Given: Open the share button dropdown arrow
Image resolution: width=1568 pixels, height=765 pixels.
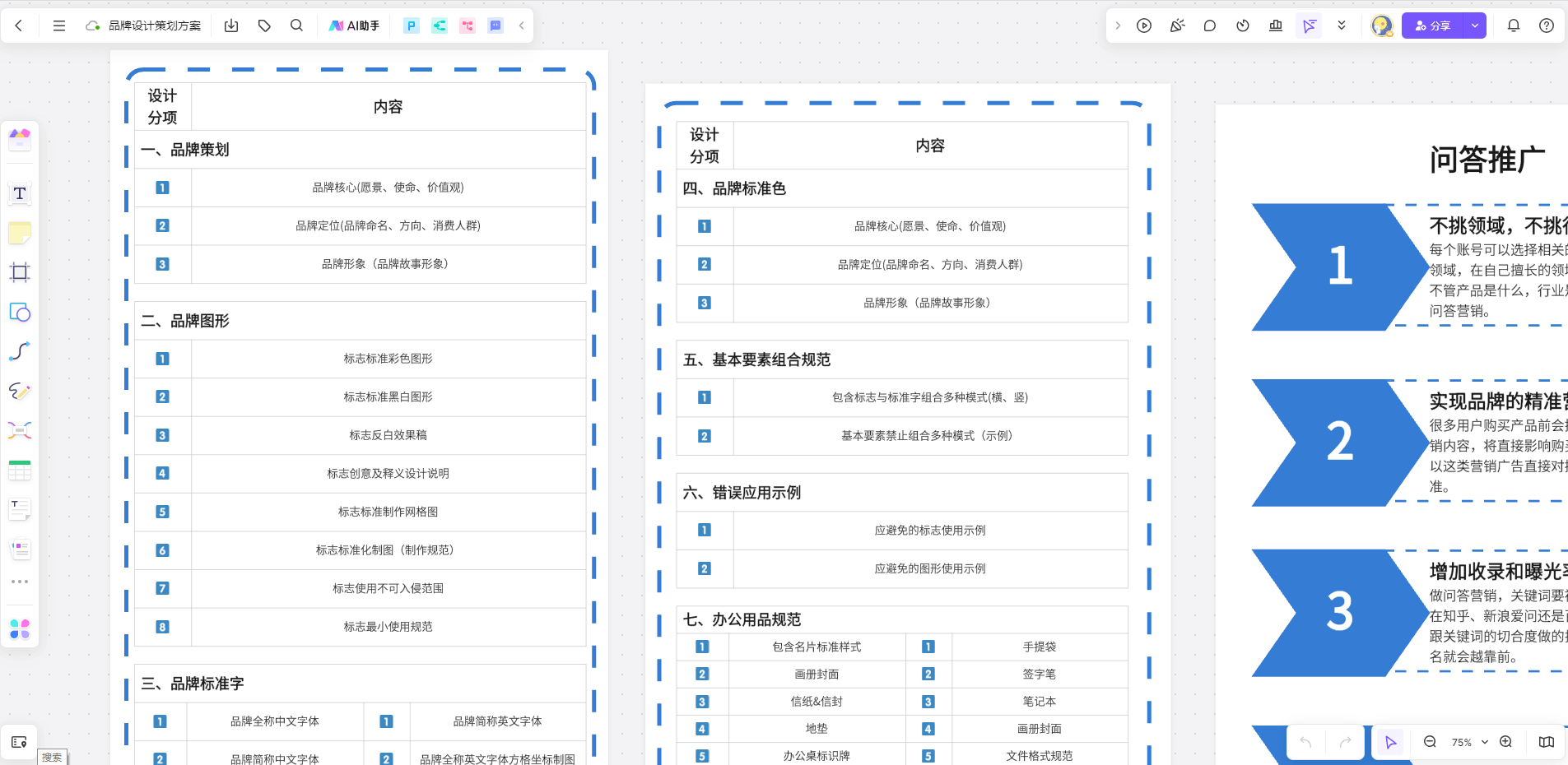Looking at the screenshot, I should point(1475,25).
